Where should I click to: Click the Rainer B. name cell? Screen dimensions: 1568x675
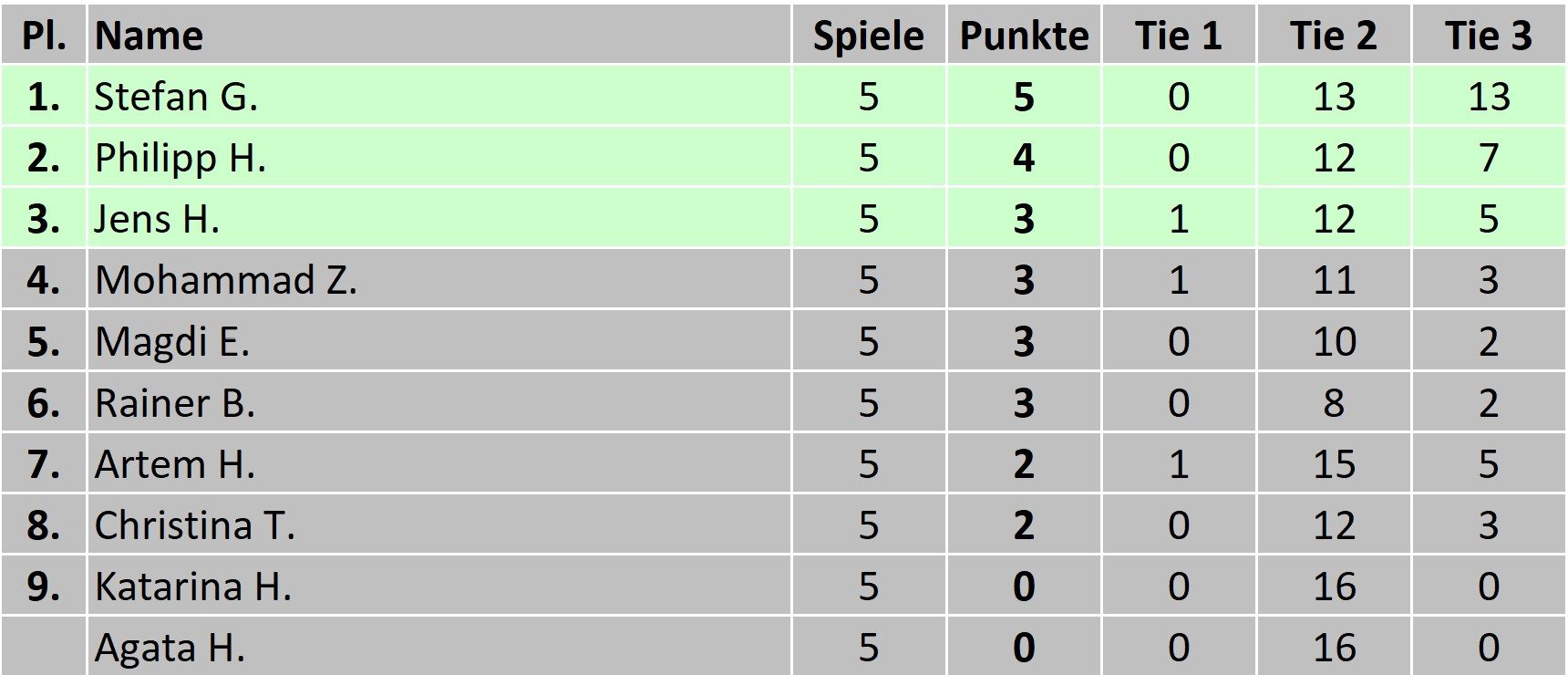point(175,403)
